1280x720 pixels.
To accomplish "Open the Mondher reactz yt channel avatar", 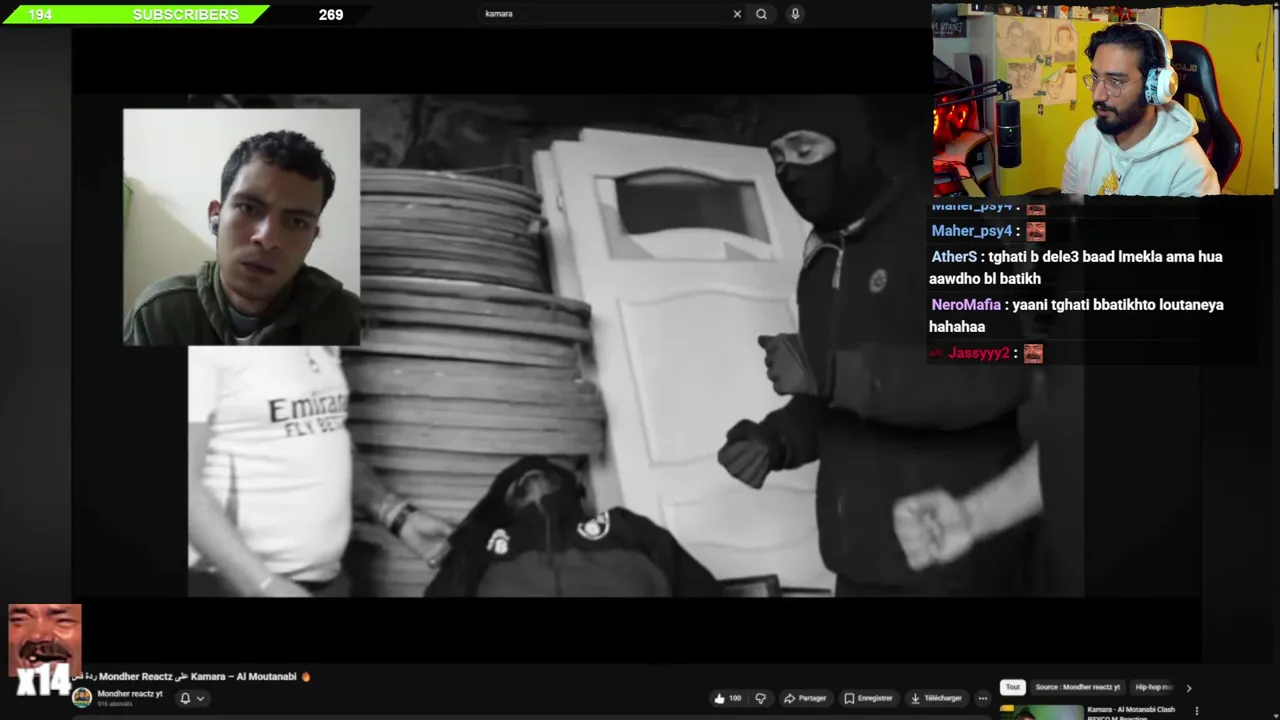I will pos(82,697).
